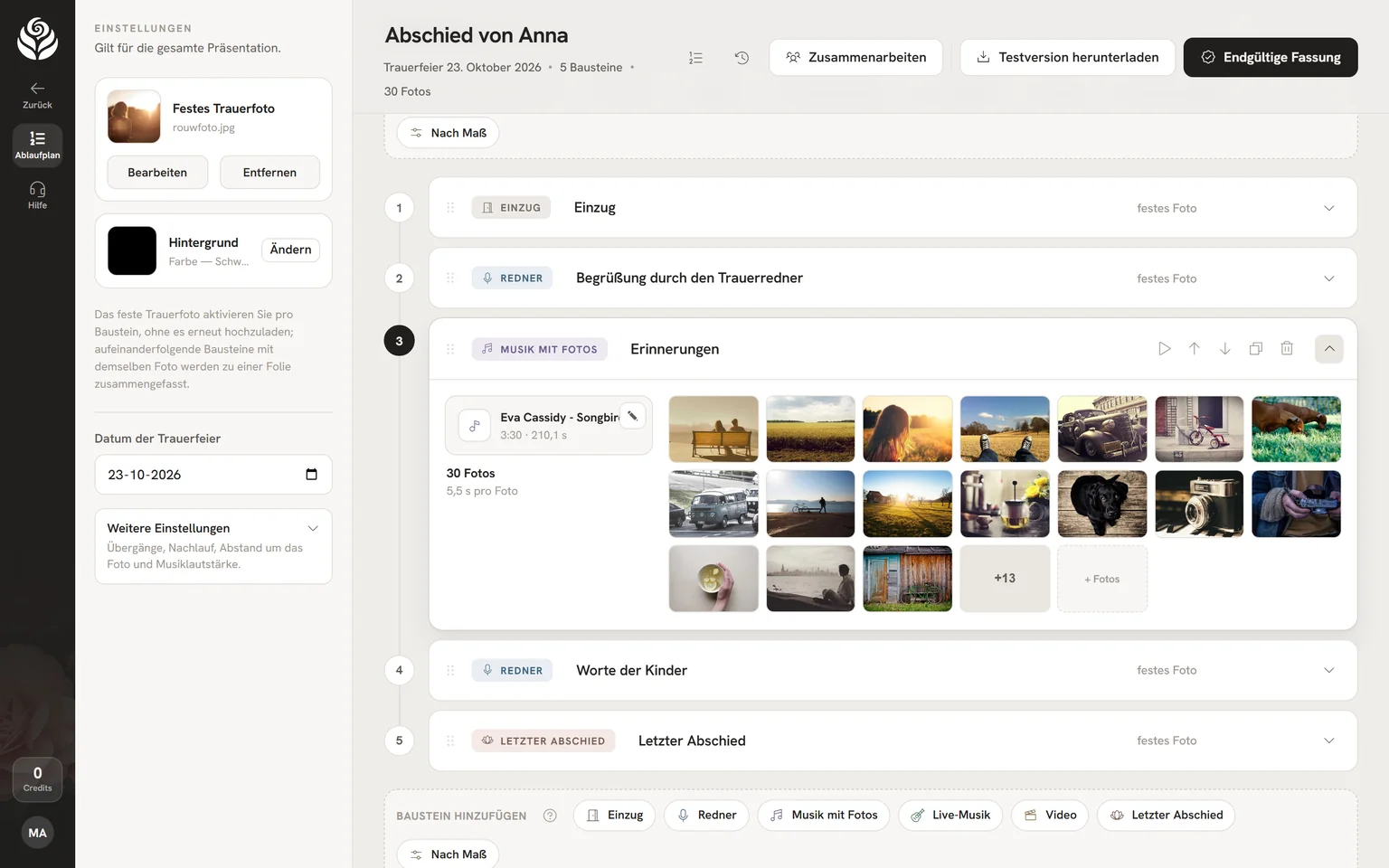Click Zusammenarbeiten button
This screenshot has width=1389, height=868.
click(x=855, y=57)
